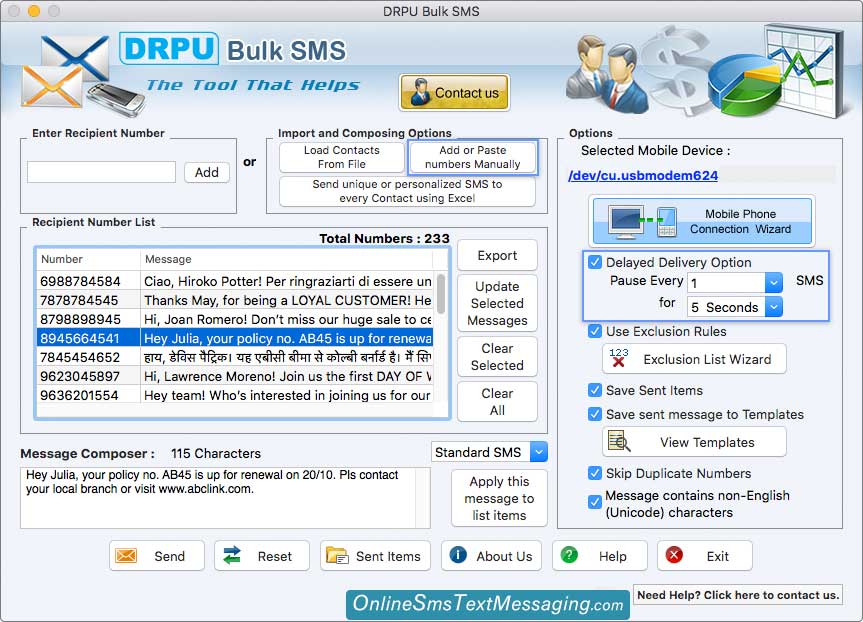Click Send unique or personalized SMS using Excel
Viewport: 863px width, 622px height.
point(407,191)
